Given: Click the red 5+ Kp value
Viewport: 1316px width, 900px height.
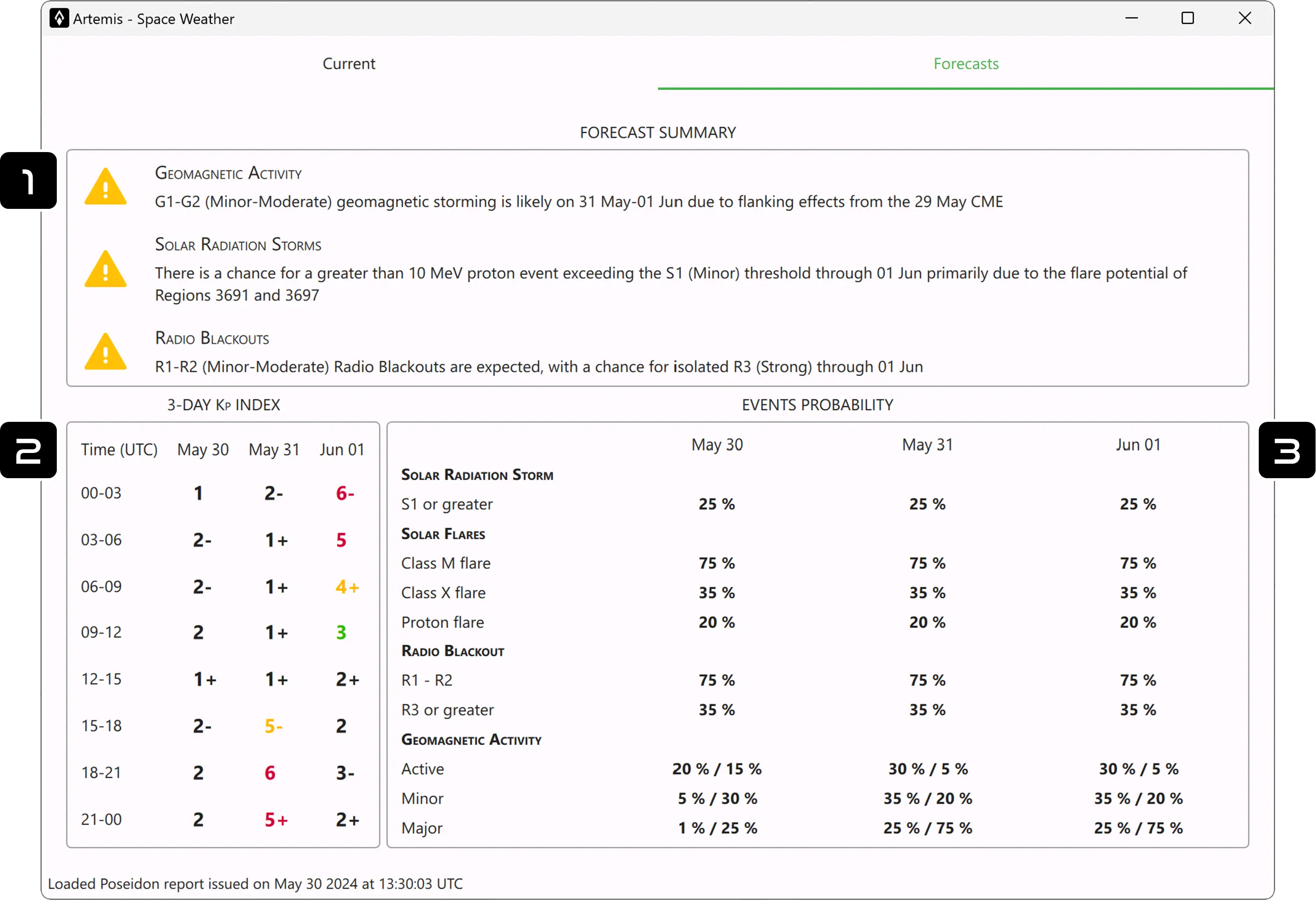Looking at the screenshot, I should [x=276, y=820].
